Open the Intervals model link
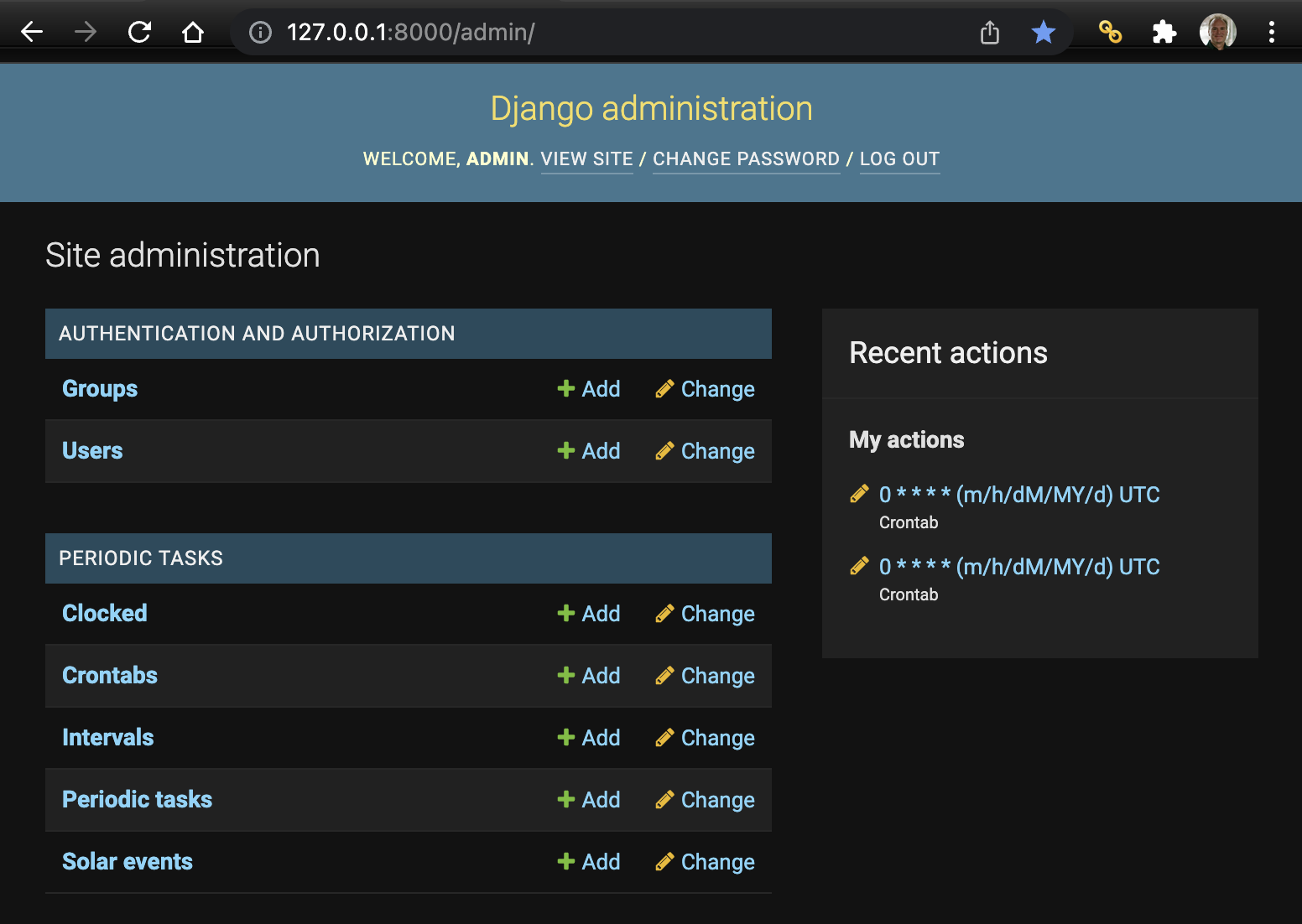Image resolution: width=1302 pixels, height=924 pixels. [108, 737]
